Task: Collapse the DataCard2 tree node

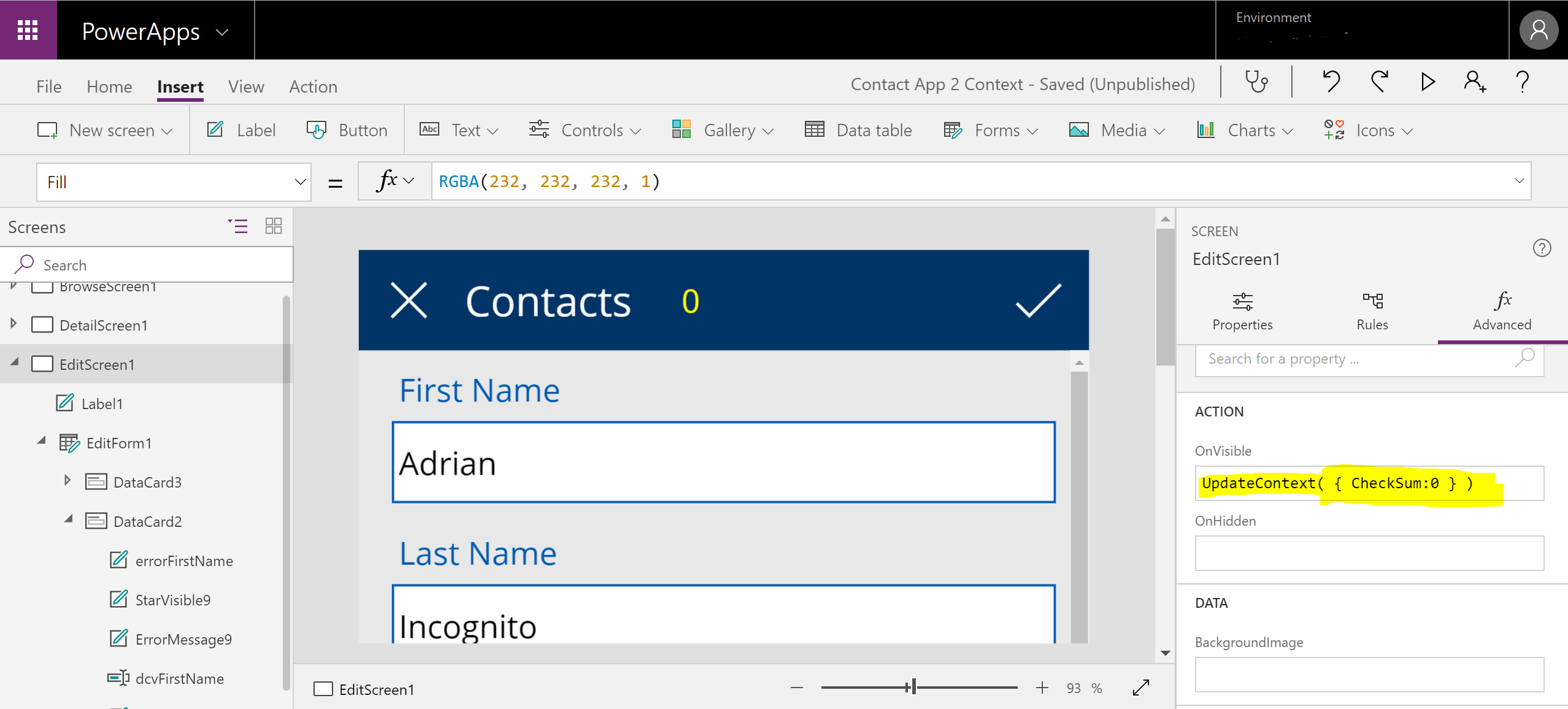Action: (68, 519)
